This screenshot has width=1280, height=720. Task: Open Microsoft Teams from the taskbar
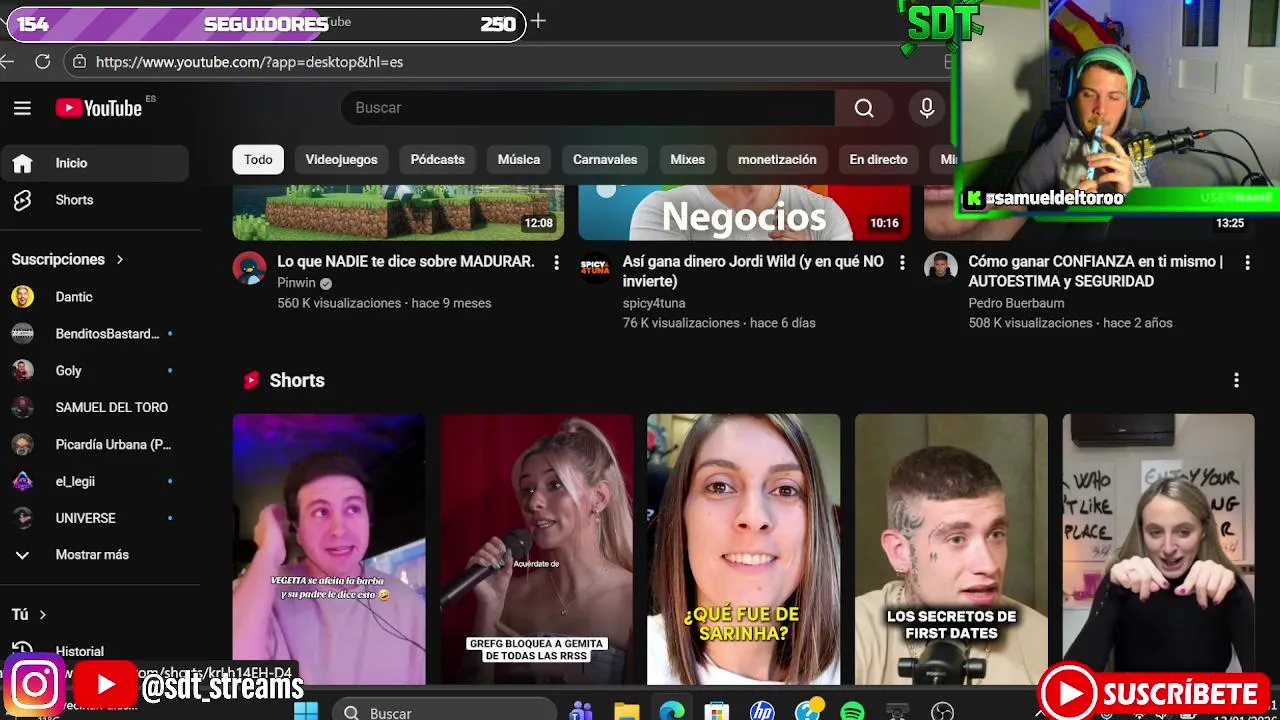coord(581,712)
